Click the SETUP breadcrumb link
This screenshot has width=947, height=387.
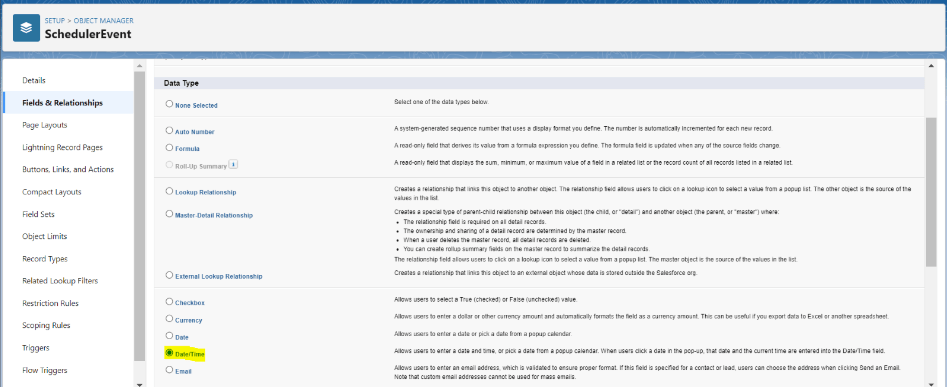(54, 21)
